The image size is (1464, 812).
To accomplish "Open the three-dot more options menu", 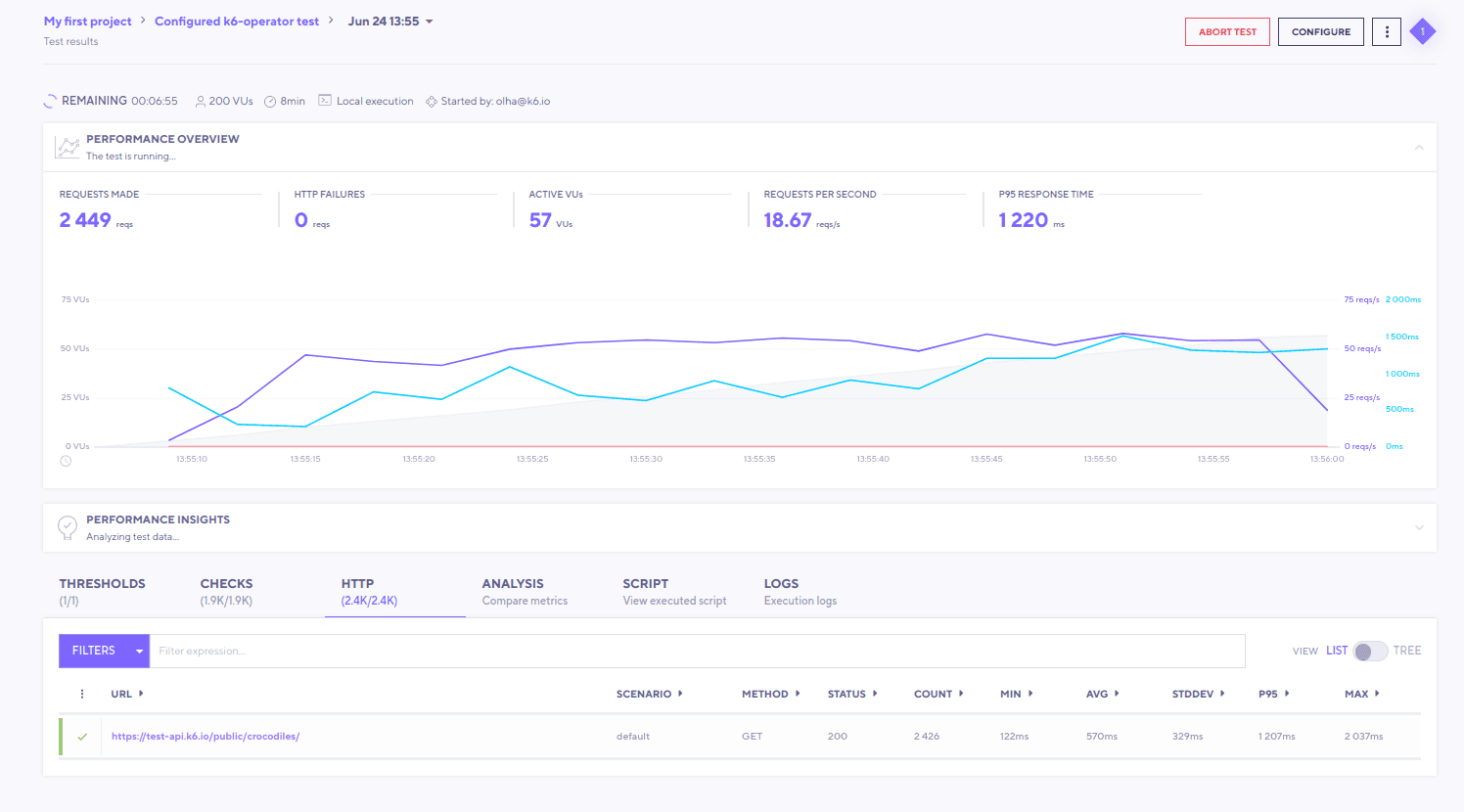I will pyautogui.click(x=1386, y=32).
